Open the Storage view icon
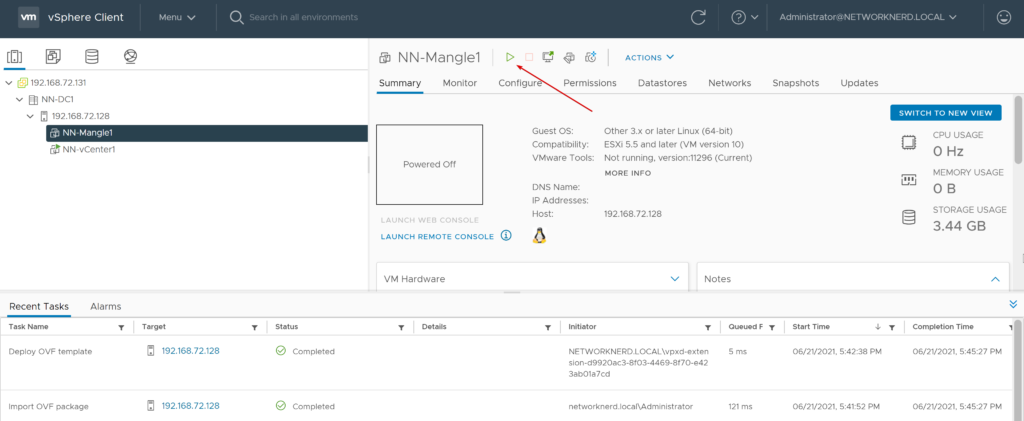The image size is (1024, 421). pos(92,57)
